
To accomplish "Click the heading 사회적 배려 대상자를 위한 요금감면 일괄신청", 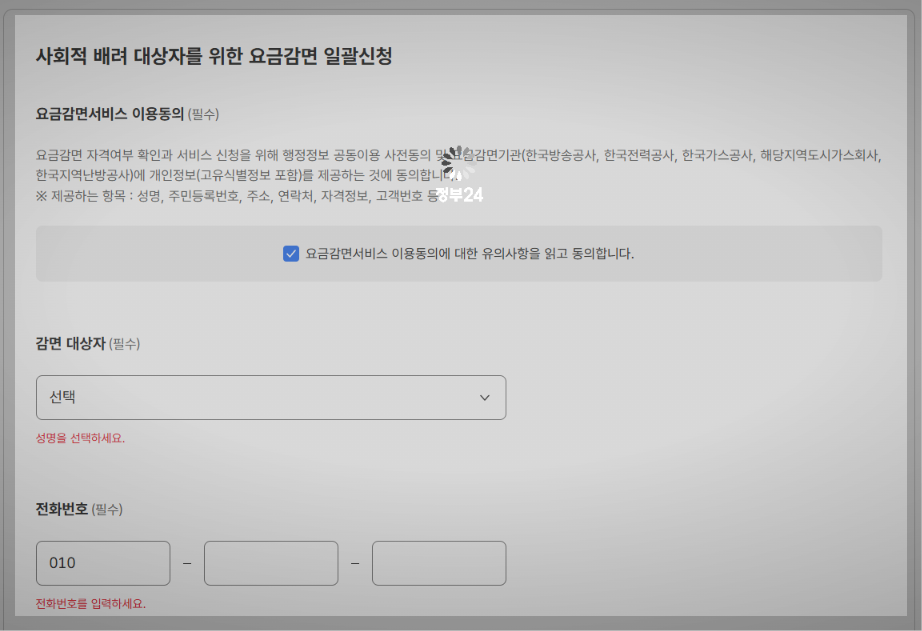I will pos(214,56).
